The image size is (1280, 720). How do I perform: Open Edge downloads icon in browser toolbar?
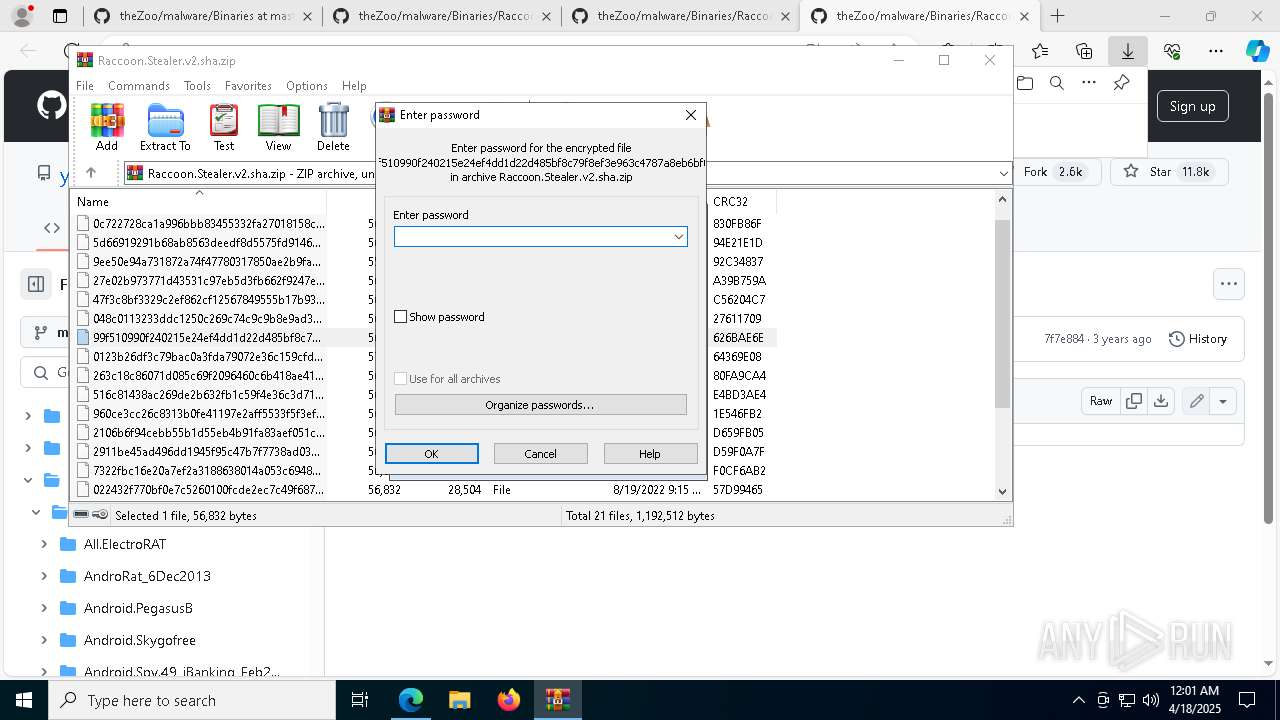tap(1127, 51)
